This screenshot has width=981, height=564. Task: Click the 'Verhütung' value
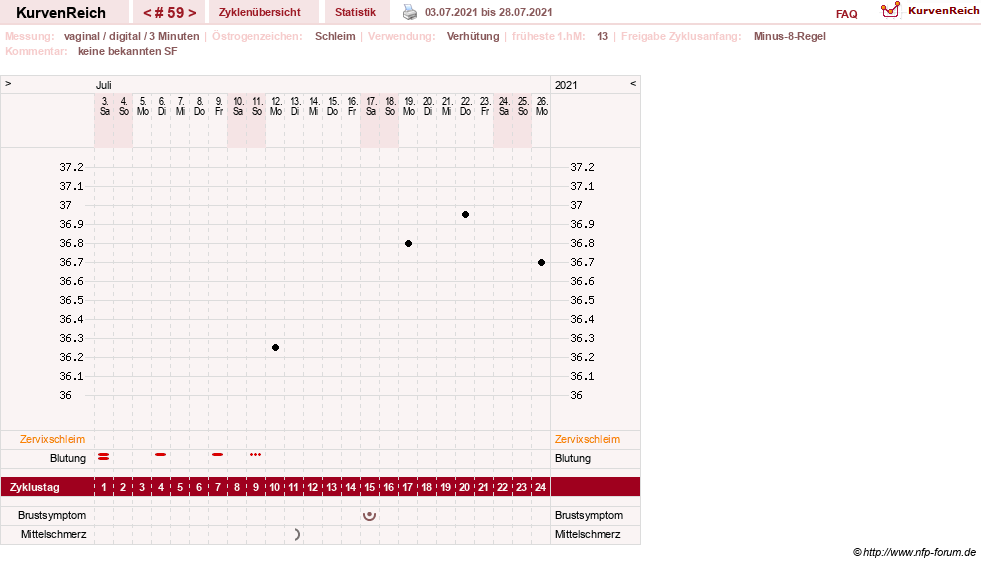[x=473, y=36]
